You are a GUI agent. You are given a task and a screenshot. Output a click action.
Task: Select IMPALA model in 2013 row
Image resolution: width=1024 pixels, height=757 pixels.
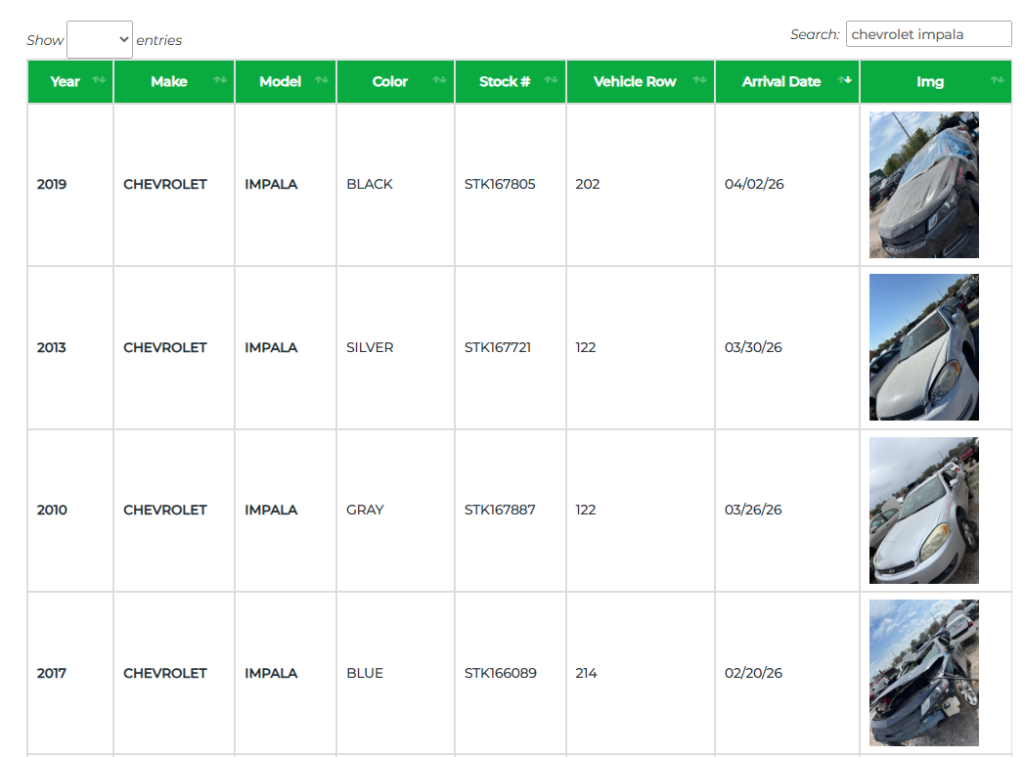(271, 347)
